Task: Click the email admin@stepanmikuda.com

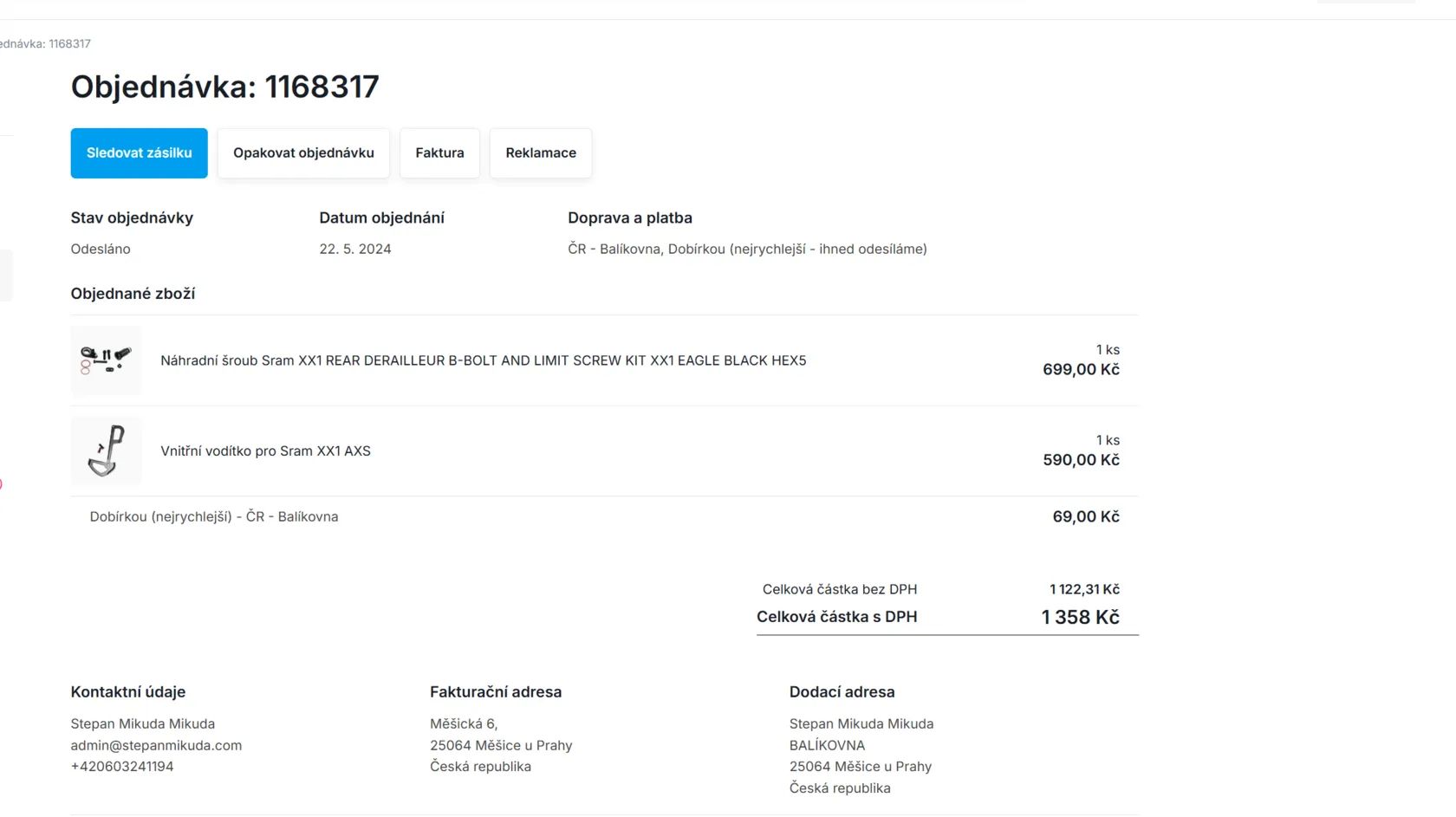Action: [156, 745]
